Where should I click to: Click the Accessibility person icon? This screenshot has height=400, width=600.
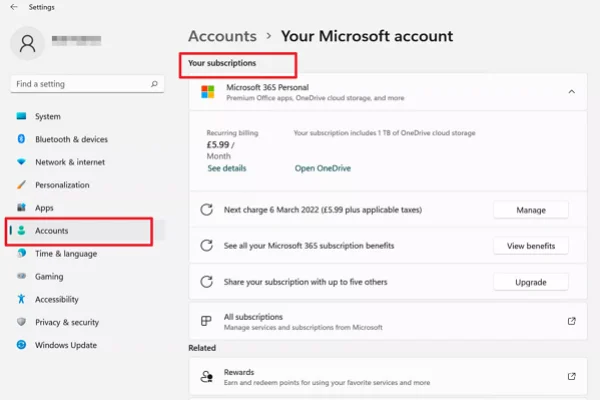tap(21, 300)
